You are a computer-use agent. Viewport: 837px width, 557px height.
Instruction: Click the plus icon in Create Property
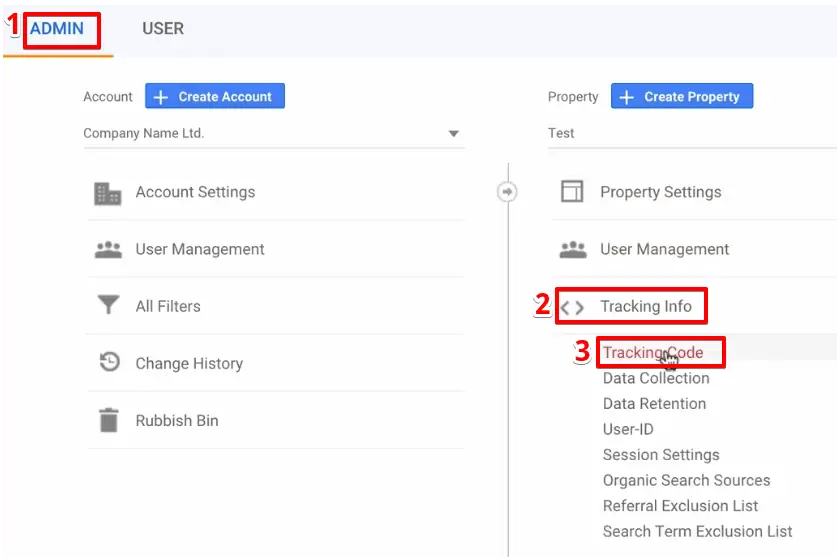[x=627, y=97]
